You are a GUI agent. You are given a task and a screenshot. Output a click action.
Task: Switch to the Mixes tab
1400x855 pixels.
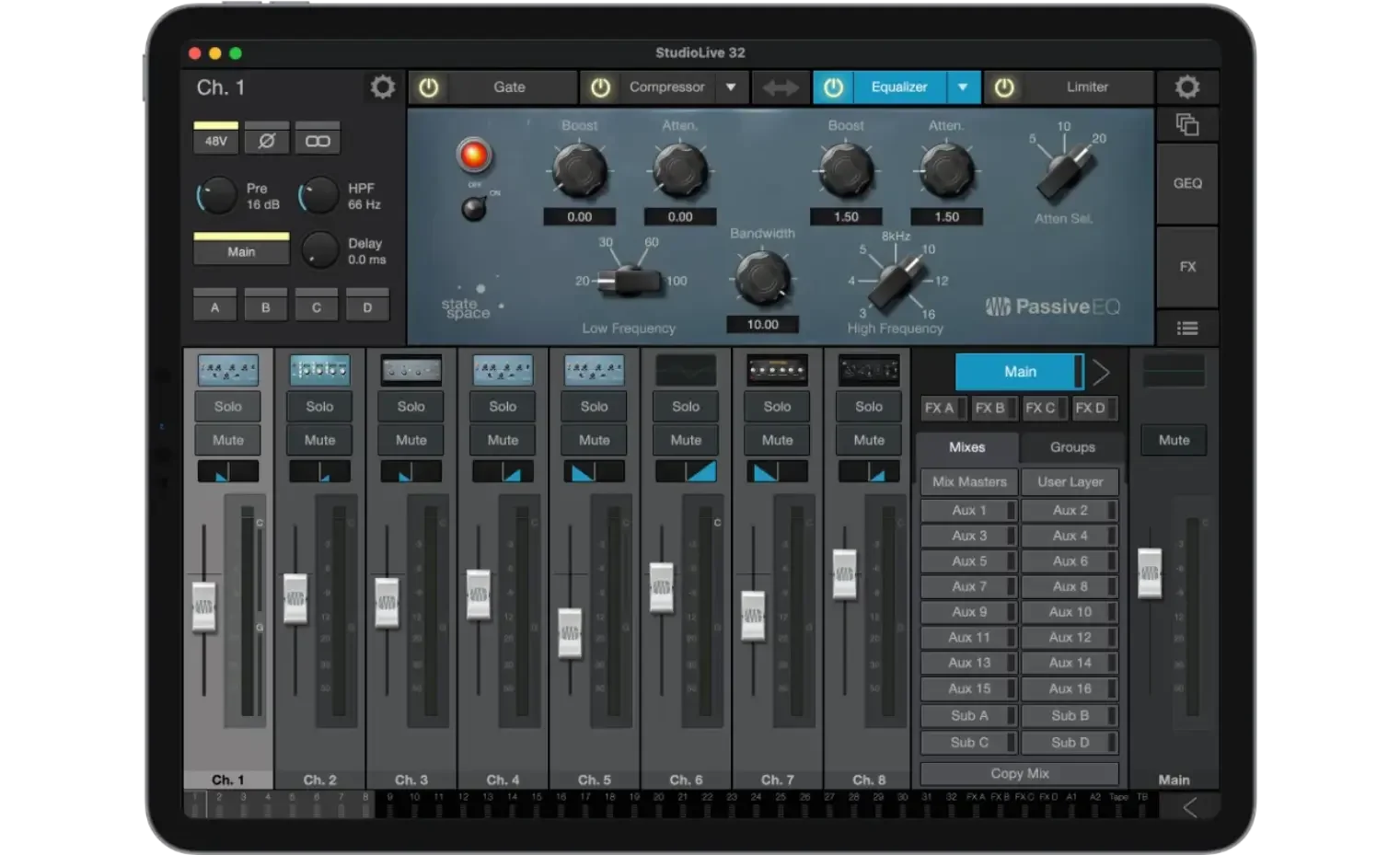pyautogui.click(x=967, y=447)
